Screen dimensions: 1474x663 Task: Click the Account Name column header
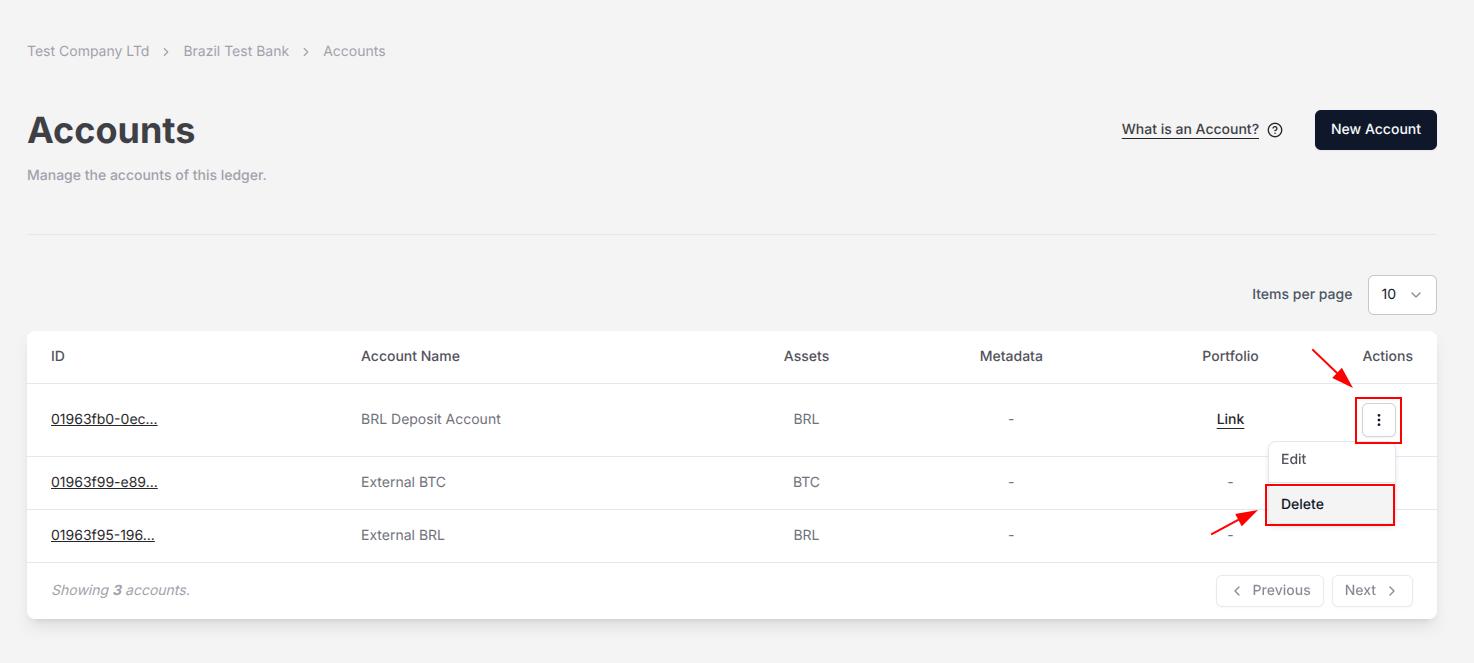pyautogui.click(x=410, y=356)
